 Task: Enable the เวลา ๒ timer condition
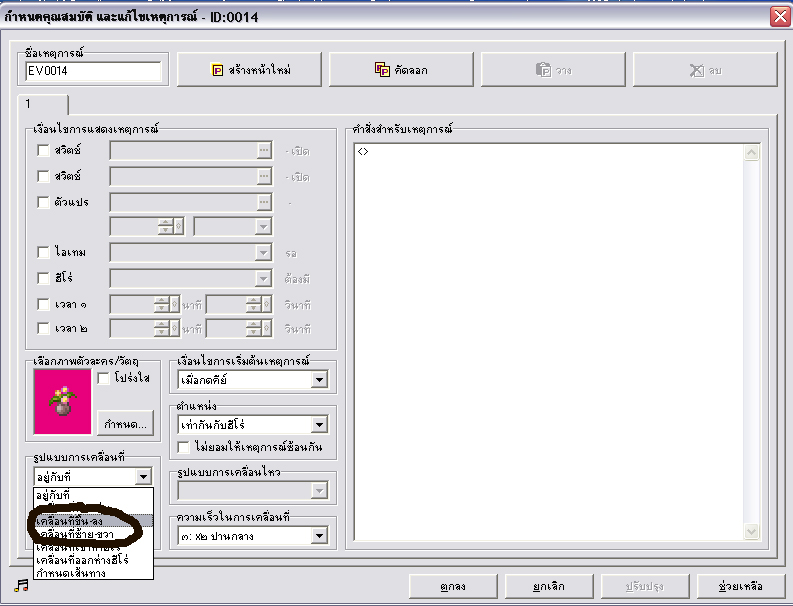(43, 328)
